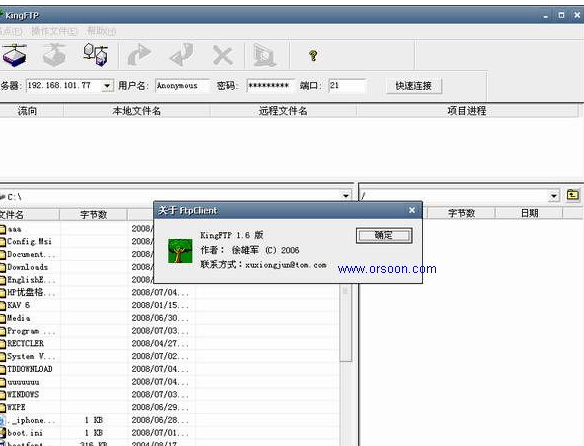Select the KAV 6 folder icon

point(3,306)
